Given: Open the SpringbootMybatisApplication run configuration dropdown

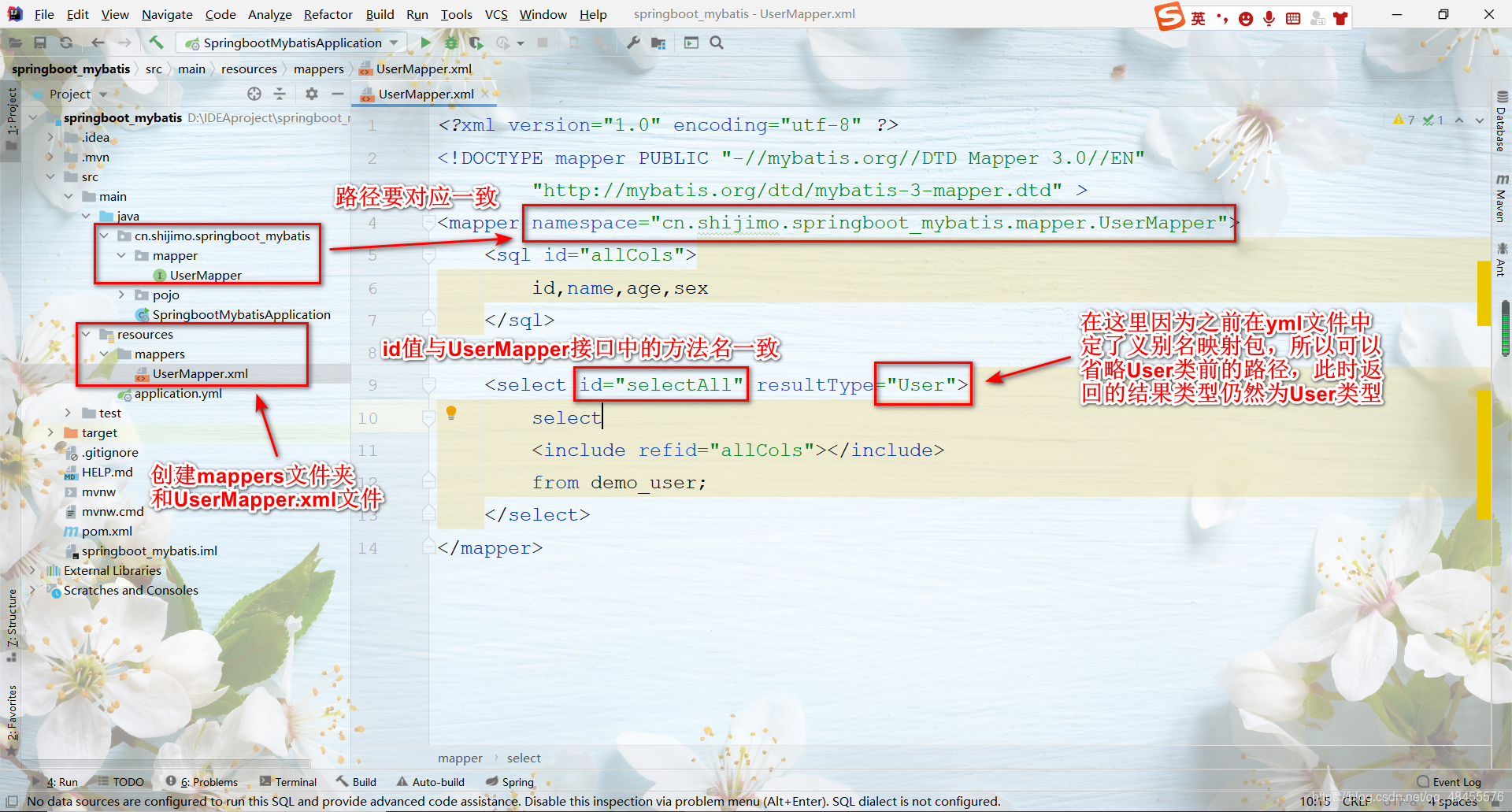Looking at the screenshot, I should pyautogui.click(x=291, y=43).
